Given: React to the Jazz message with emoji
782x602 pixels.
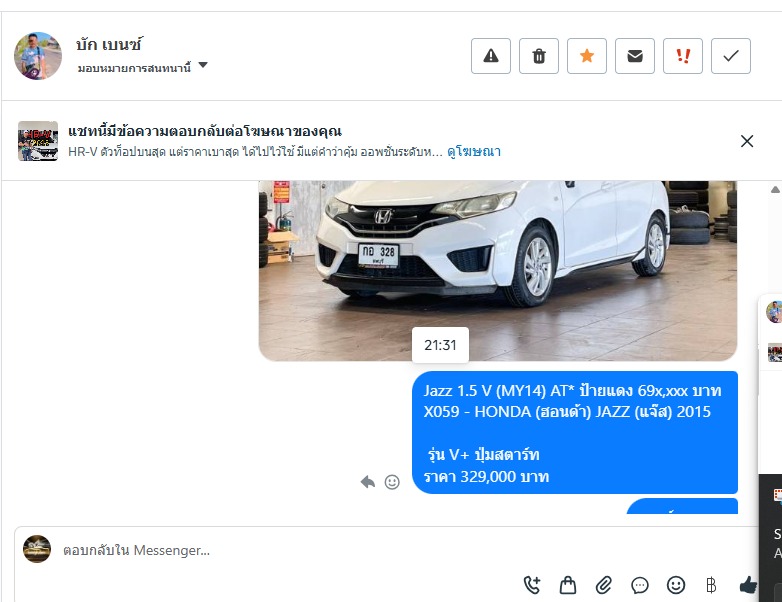Looking at the screenshot, I should point(392,482).
